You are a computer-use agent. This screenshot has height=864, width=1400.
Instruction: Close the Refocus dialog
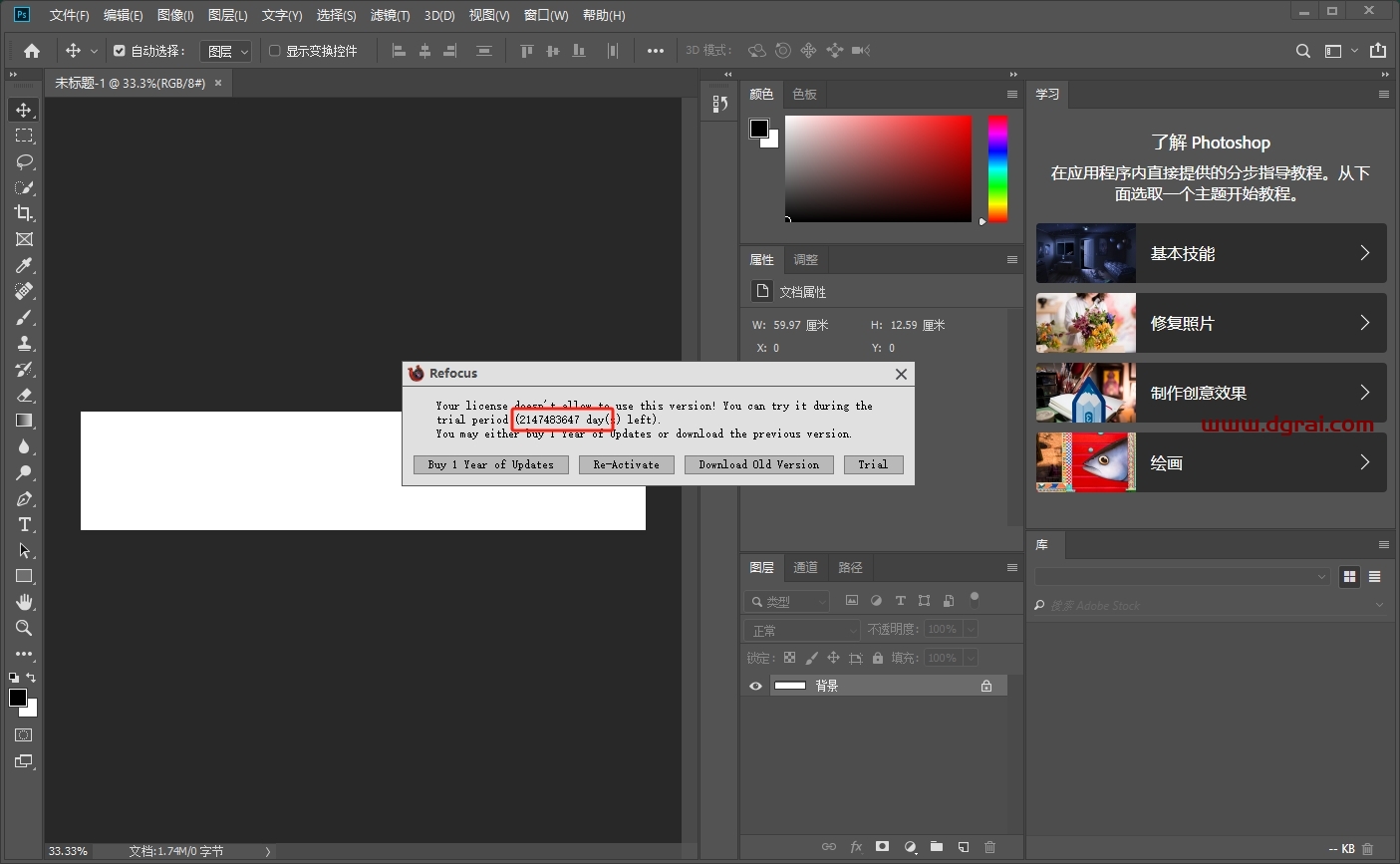pyautogui.click(x=901, y=374)
